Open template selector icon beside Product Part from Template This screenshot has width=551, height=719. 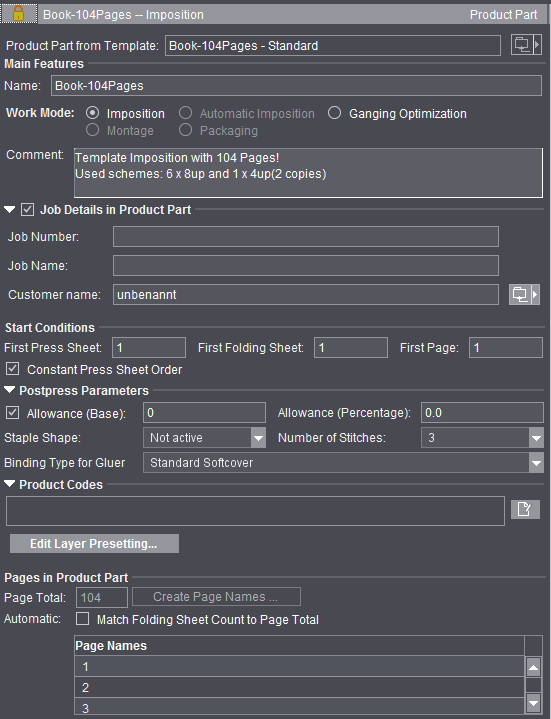526,45
